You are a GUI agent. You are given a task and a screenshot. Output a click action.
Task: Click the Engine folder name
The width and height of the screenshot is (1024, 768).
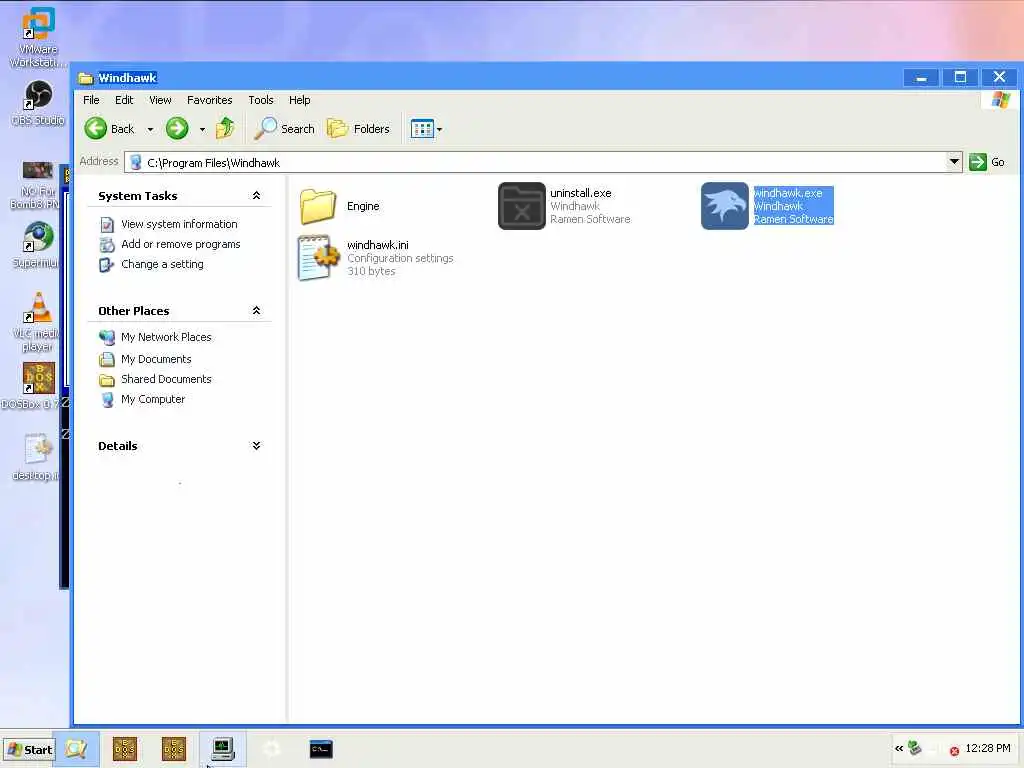(363, 206)
